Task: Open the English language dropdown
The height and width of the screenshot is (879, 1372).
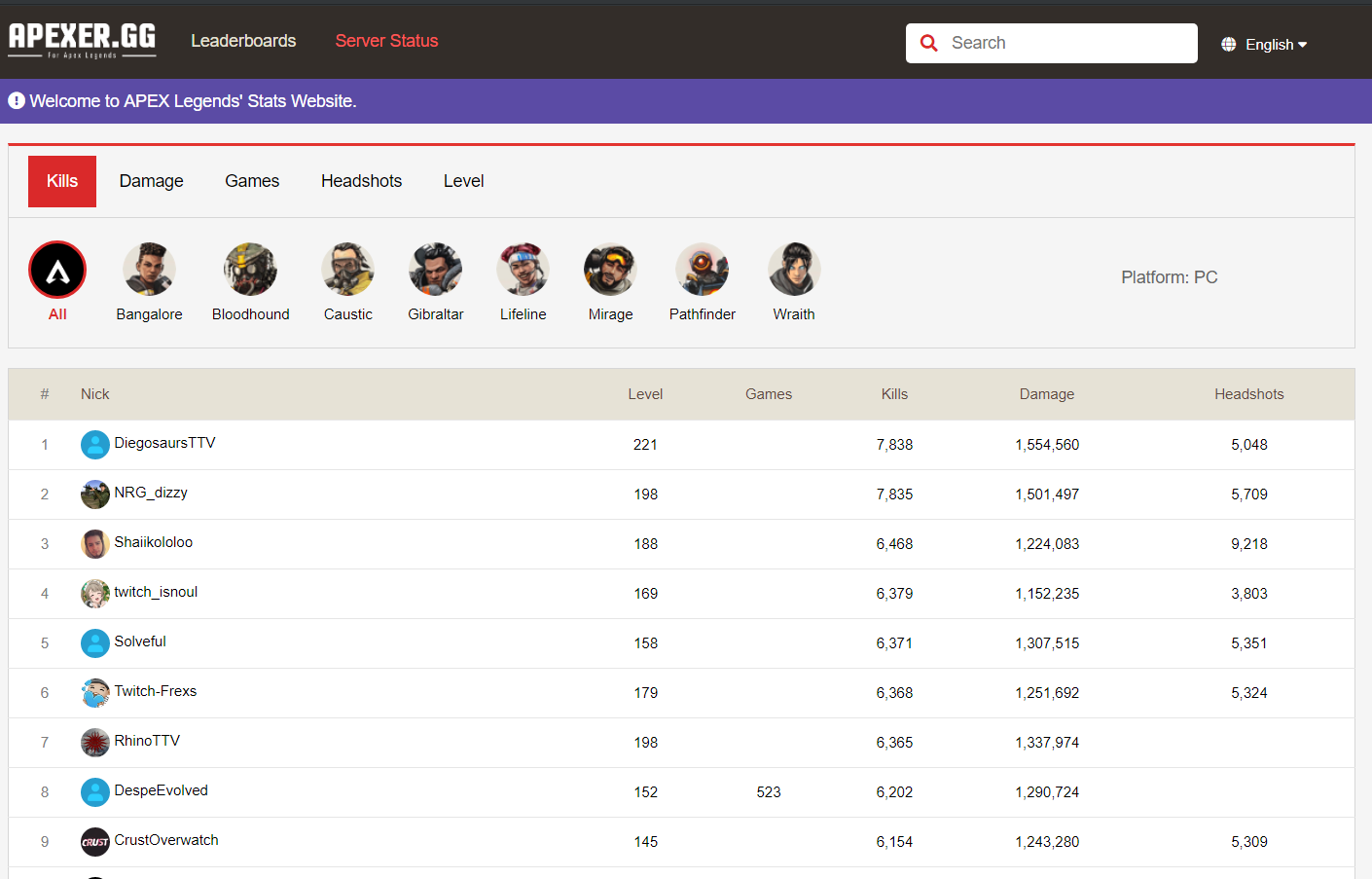Action: (x=1272, y=44)
